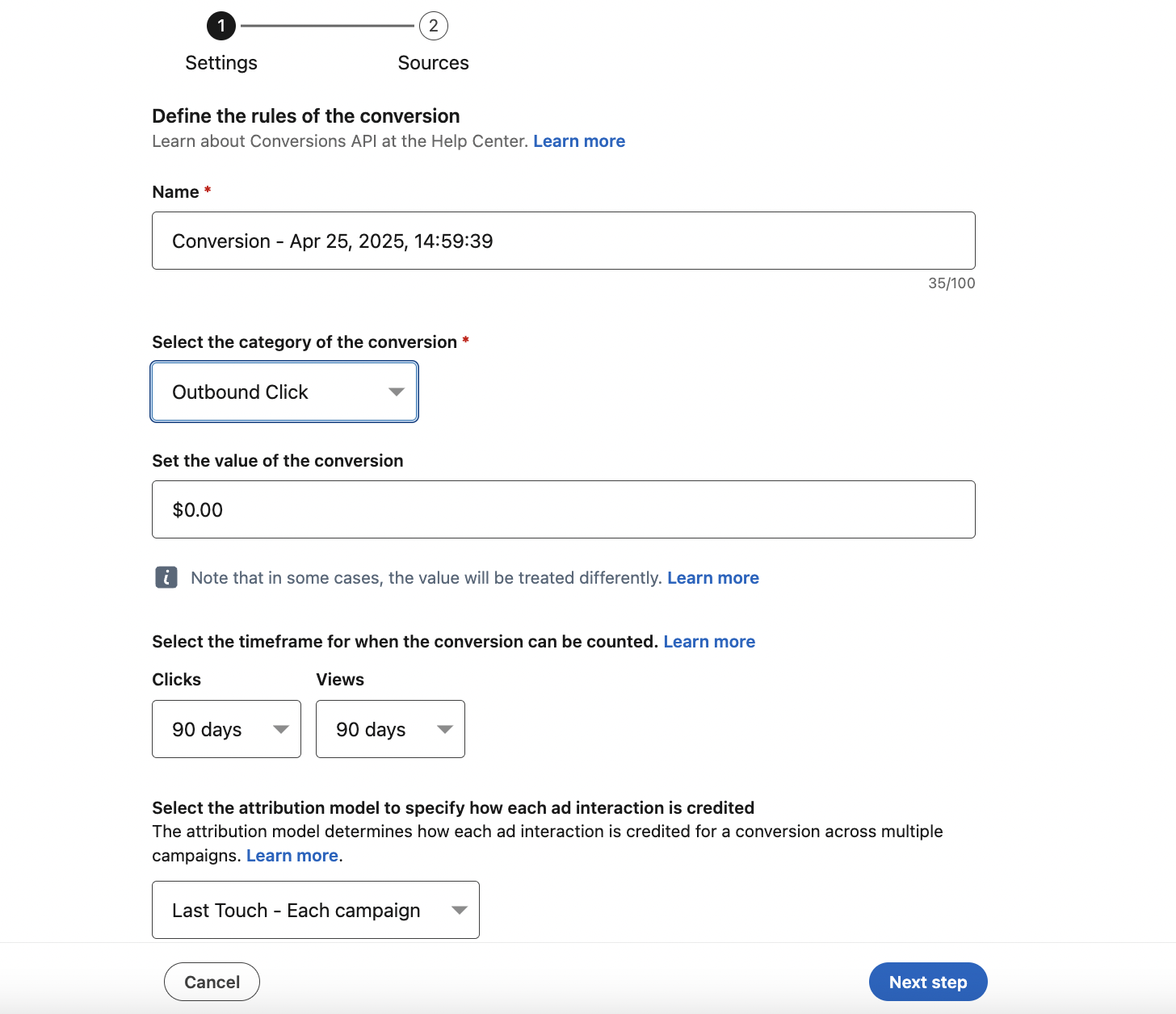
Task: Open Learn more about Conversions API
Action: tap(579, 141)
